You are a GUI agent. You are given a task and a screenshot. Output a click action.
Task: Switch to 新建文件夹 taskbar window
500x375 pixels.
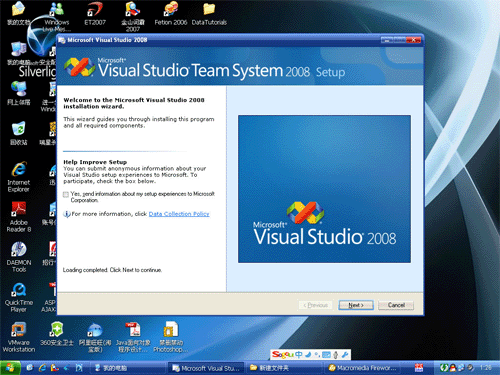[284, 368]
